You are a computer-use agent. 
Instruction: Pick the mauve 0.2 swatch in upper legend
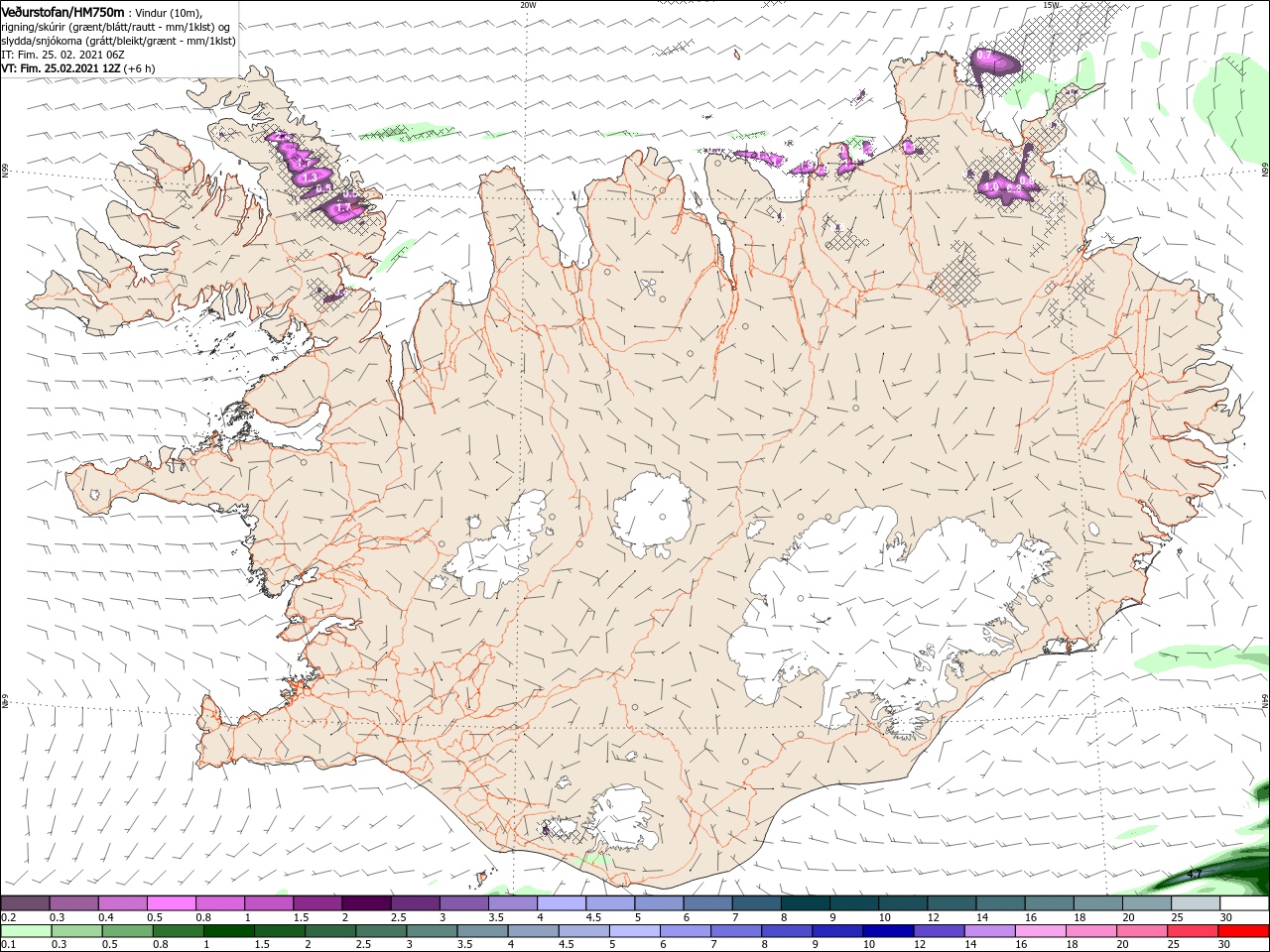(25, 903)
